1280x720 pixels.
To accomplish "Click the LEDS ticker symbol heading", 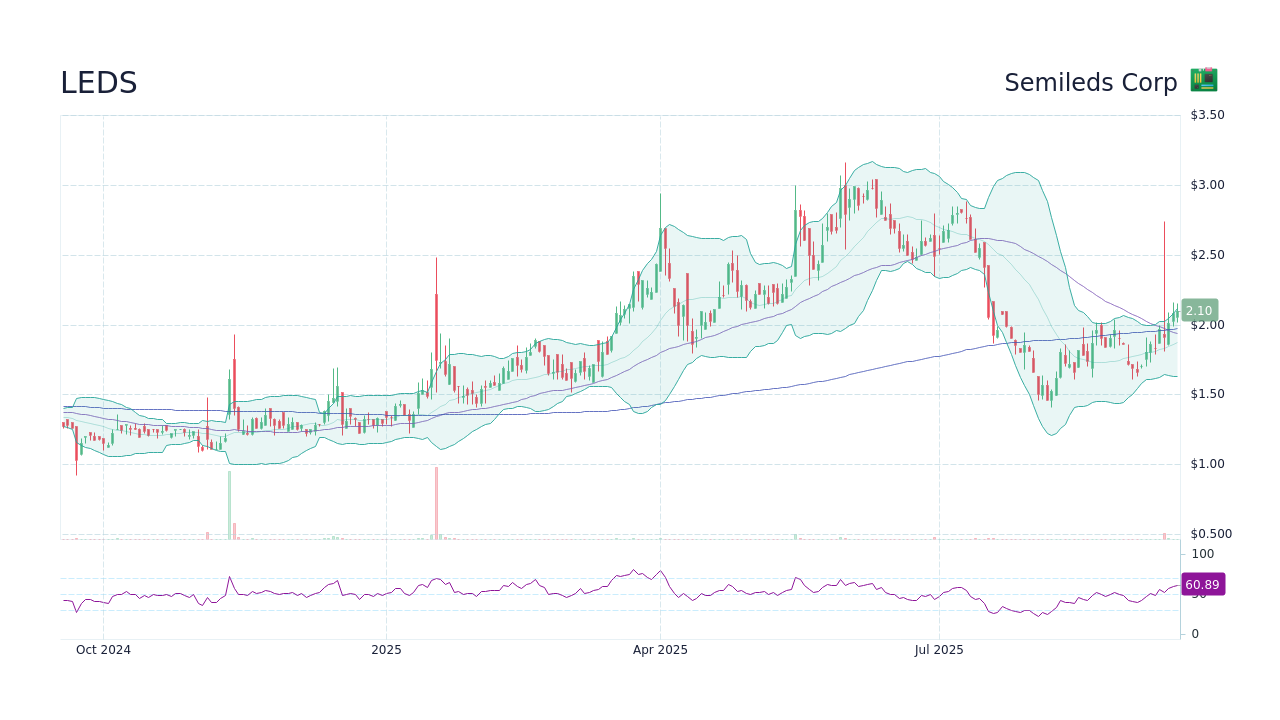I will (x=98, y=82).
